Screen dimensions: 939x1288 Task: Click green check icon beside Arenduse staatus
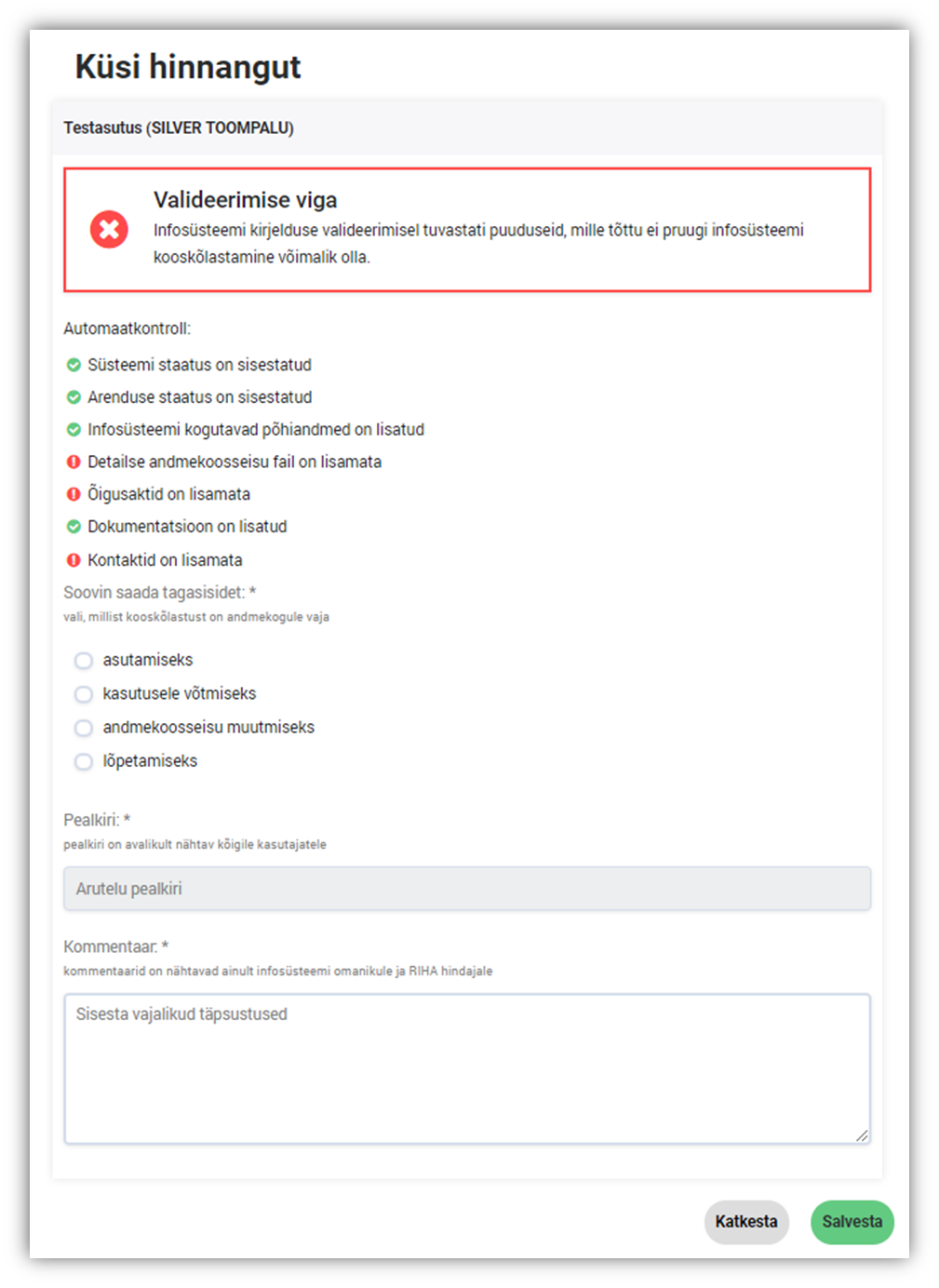click(74, 397)
